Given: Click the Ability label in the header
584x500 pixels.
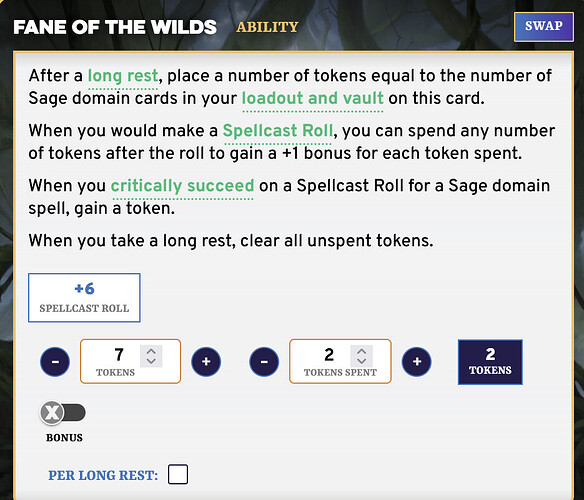Looking at the screenshot, I should (267, 27).
